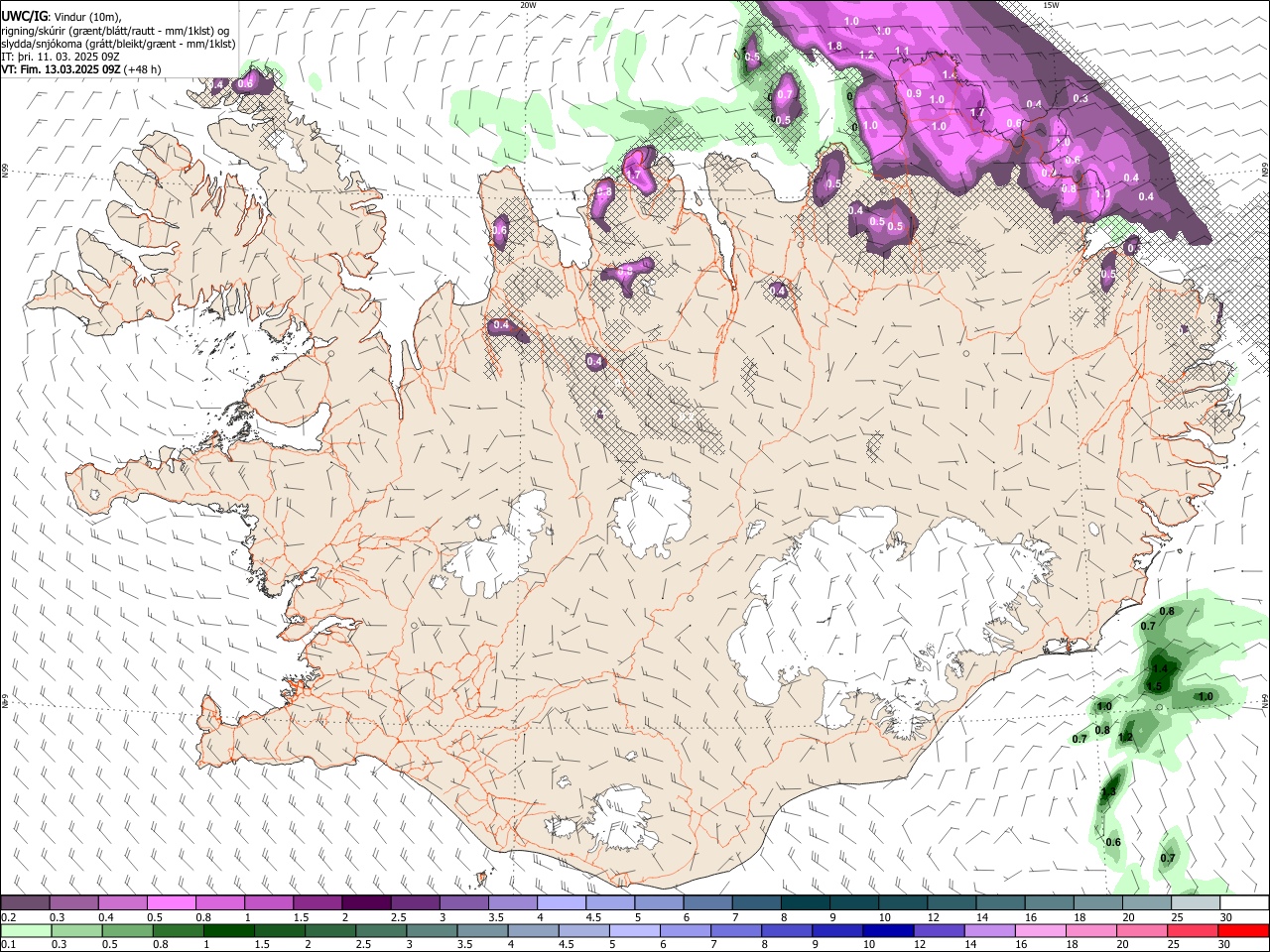Select the crimson swatch at rain value 25
This screenshot has width=1270, height=952.
point(1193,930)
